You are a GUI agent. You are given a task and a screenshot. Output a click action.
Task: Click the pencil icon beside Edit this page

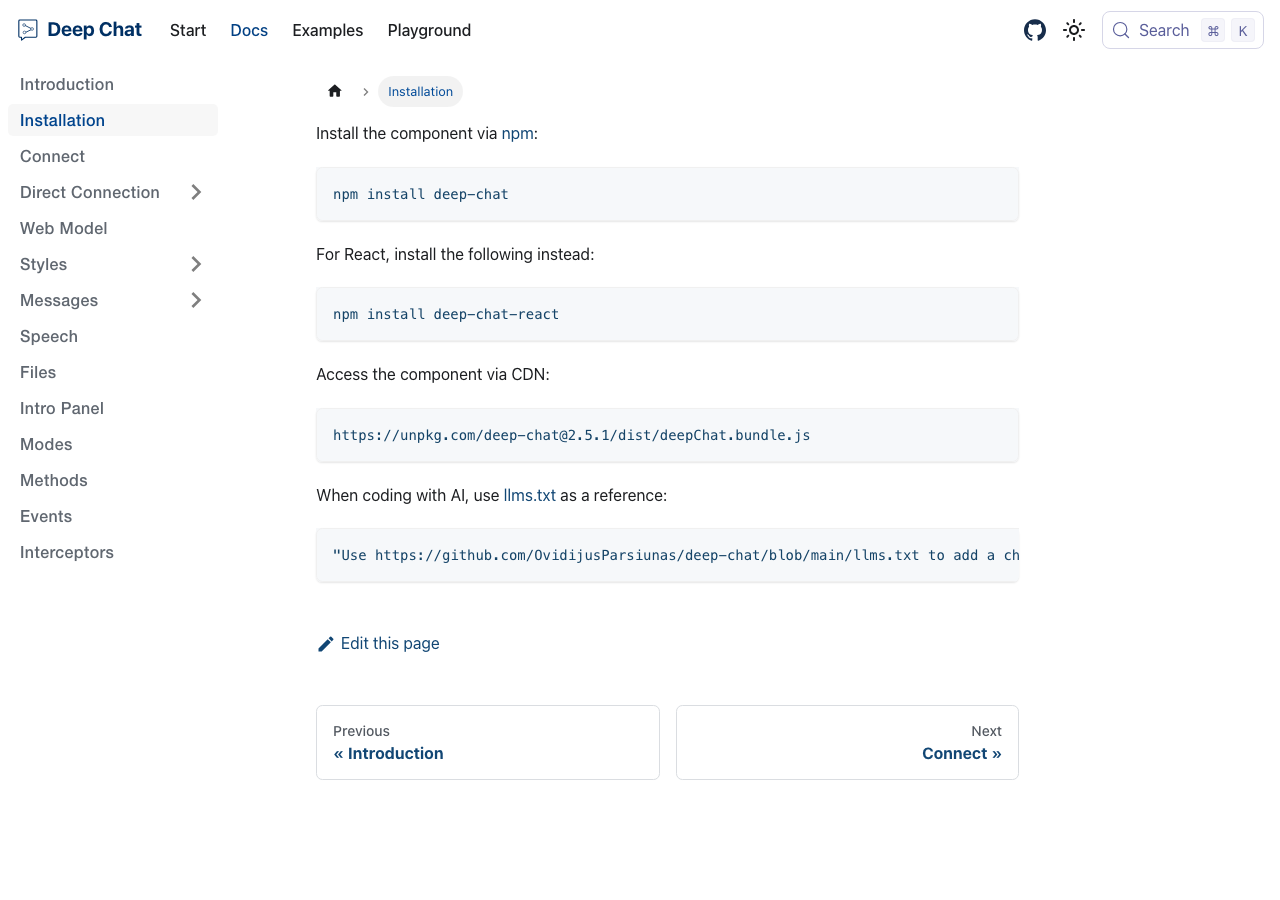tap(325, 644)
